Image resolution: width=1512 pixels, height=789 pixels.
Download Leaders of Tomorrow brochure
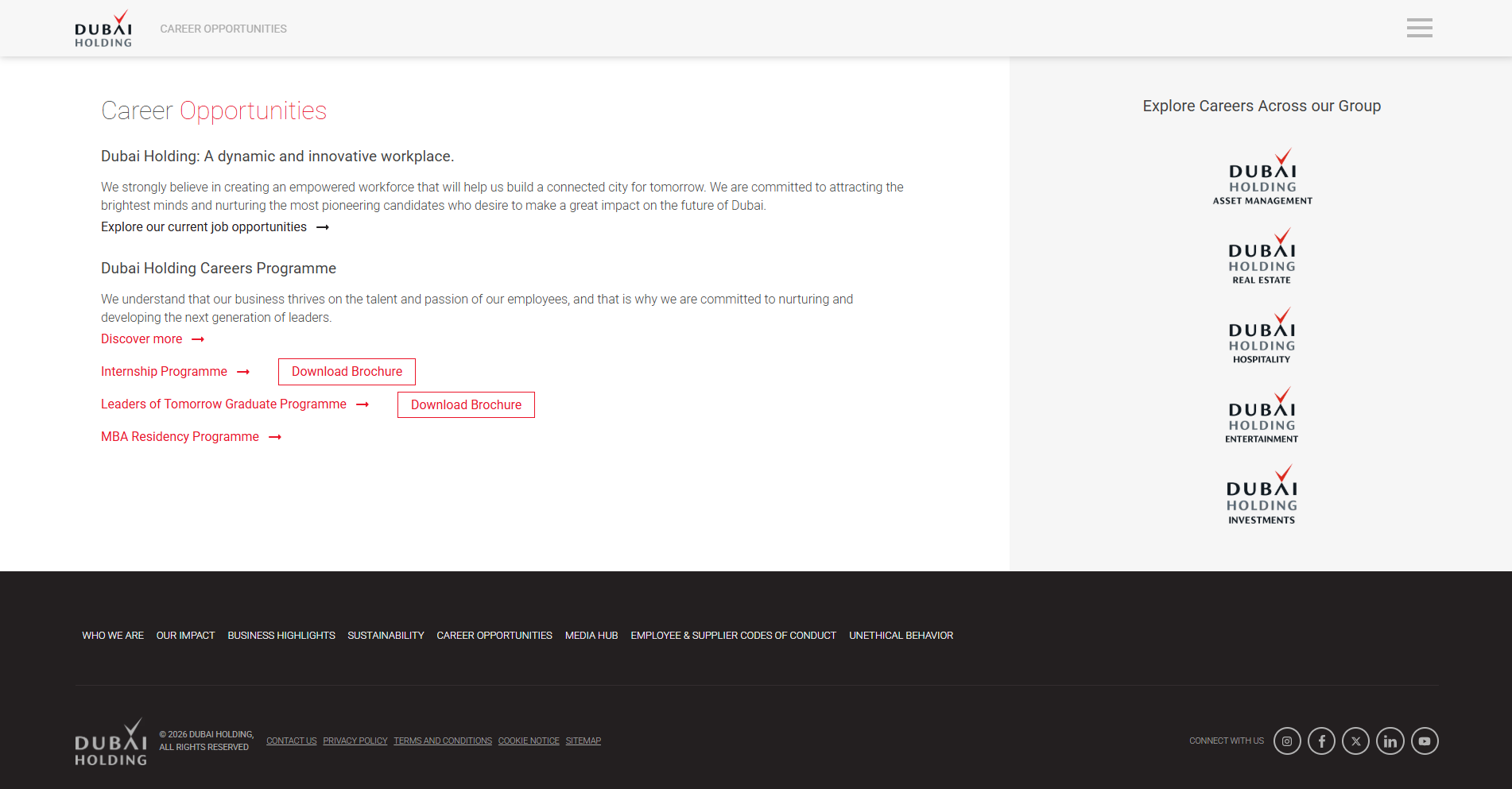466,405
